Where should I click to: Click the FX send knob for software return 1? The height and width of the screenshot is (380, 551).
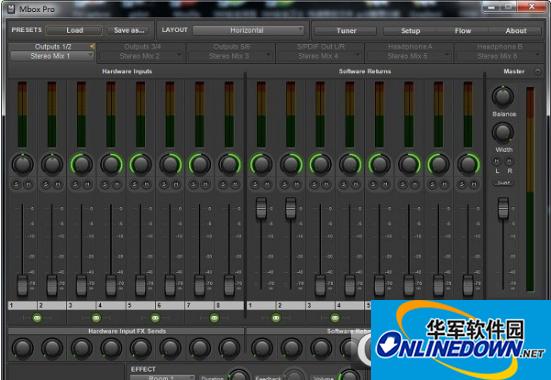[x=261, y=348]
